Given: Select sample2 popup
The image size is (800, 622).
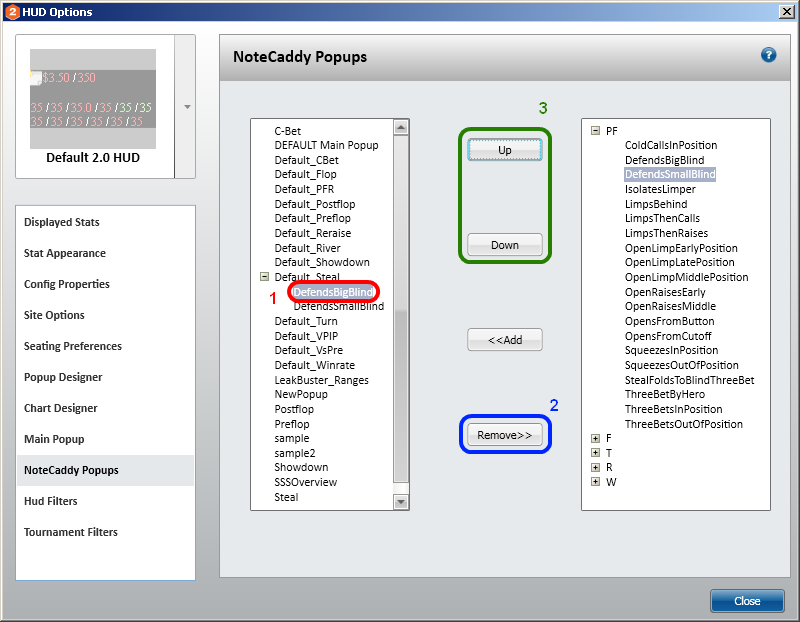Looking at the screenshot, I should click(295, 453).
